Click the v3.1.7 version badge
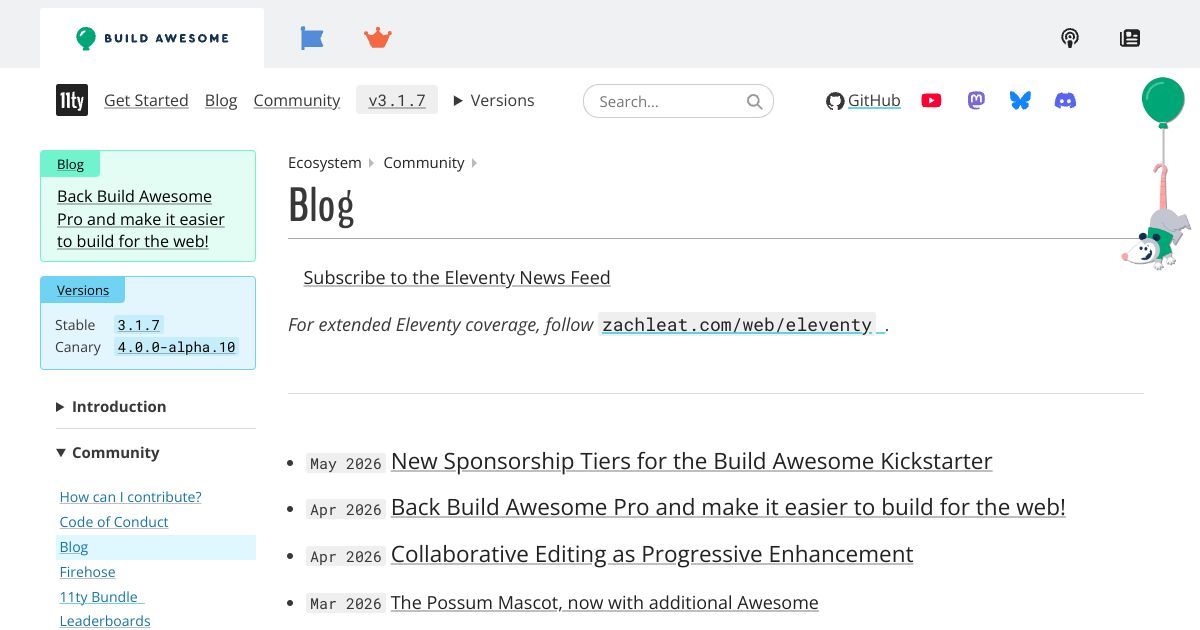This screenshot has width=1200, height=630. point(397,100)
